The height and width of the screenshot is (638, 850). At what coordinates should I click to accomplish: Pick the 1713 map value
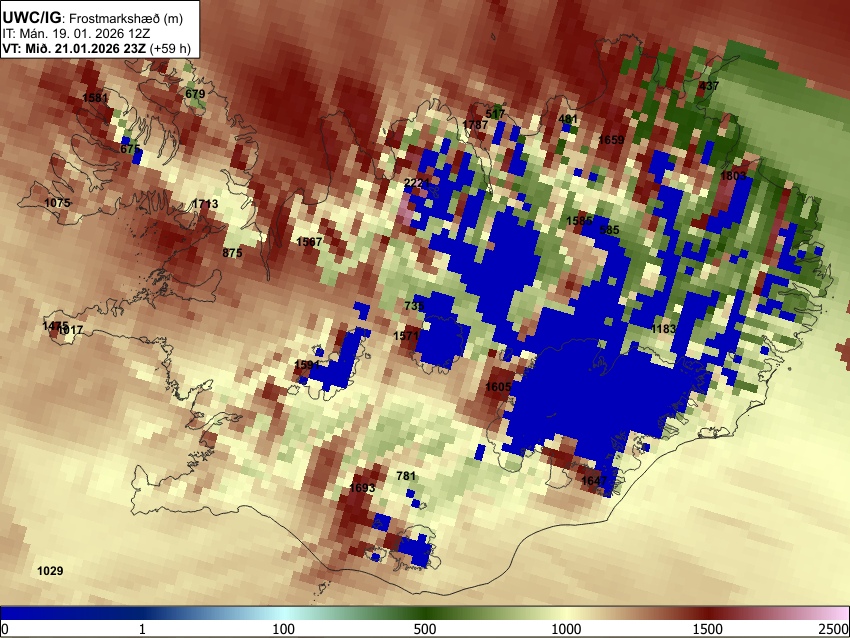point(205,204)
